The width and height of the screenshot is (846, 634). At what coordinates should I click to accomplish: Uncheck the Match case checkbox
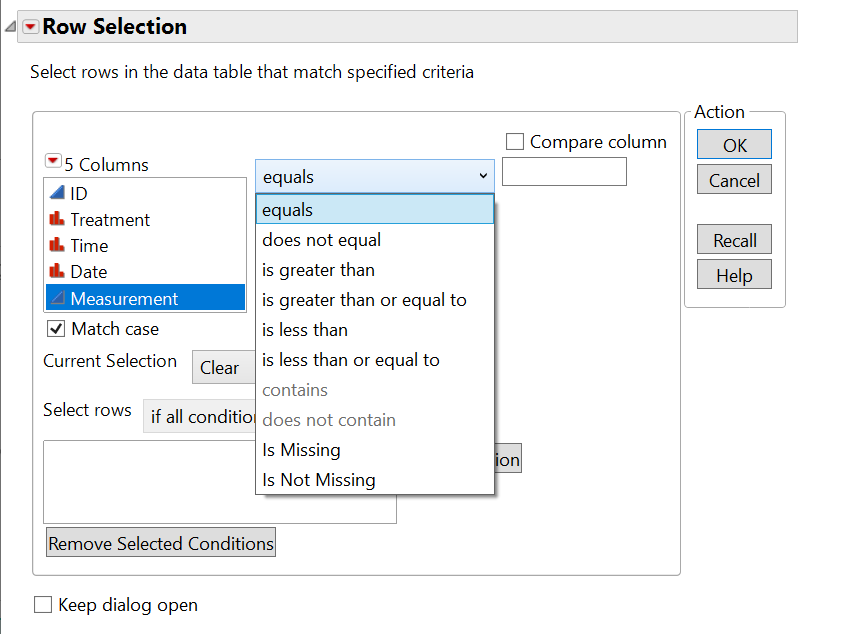[56, 328]
